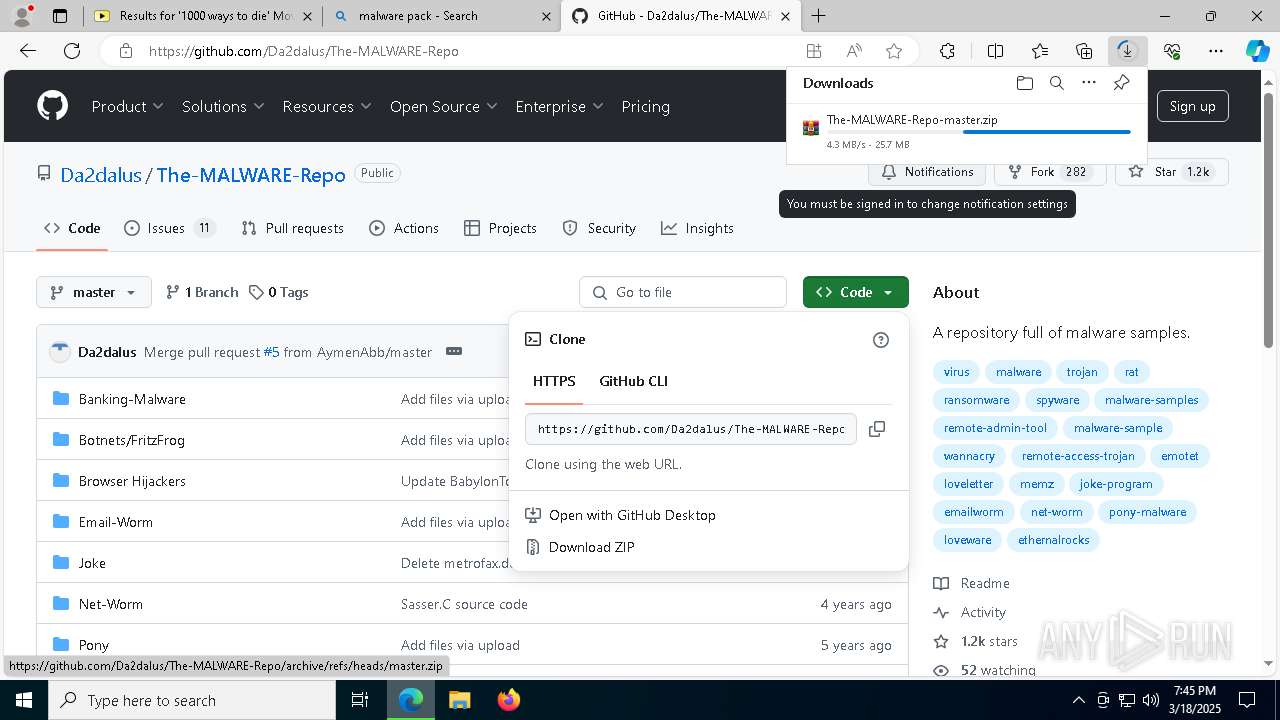Click Download ZIP
This screenshot has width=1280, height=720.
click(x=591, y=547)
